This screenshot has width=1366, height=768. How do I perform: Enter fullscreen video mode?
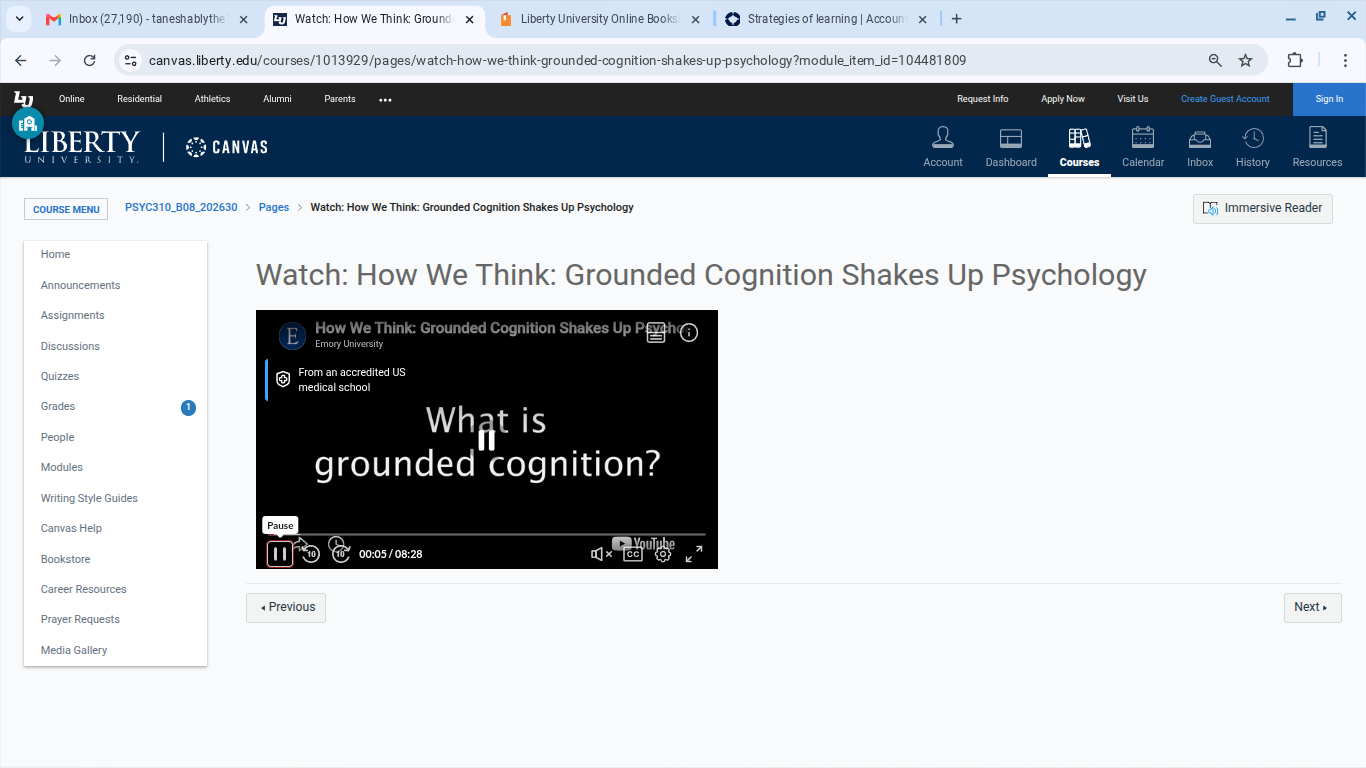[694, 554]
